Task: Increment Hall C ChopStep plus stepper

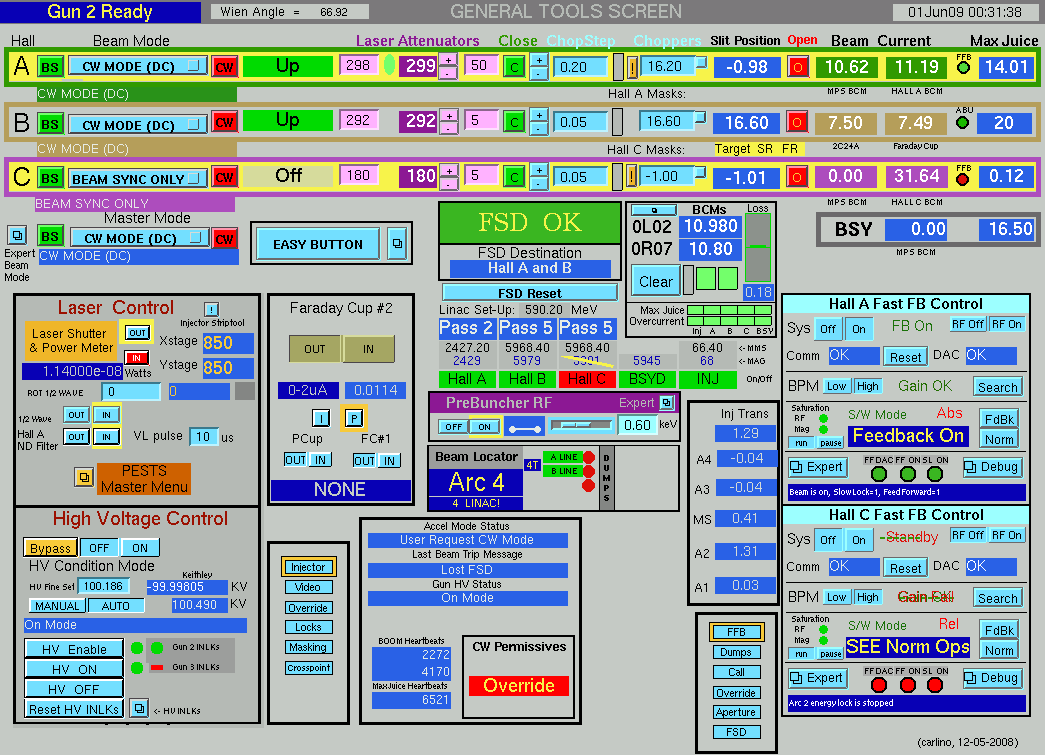Action: tap(538, 171)
